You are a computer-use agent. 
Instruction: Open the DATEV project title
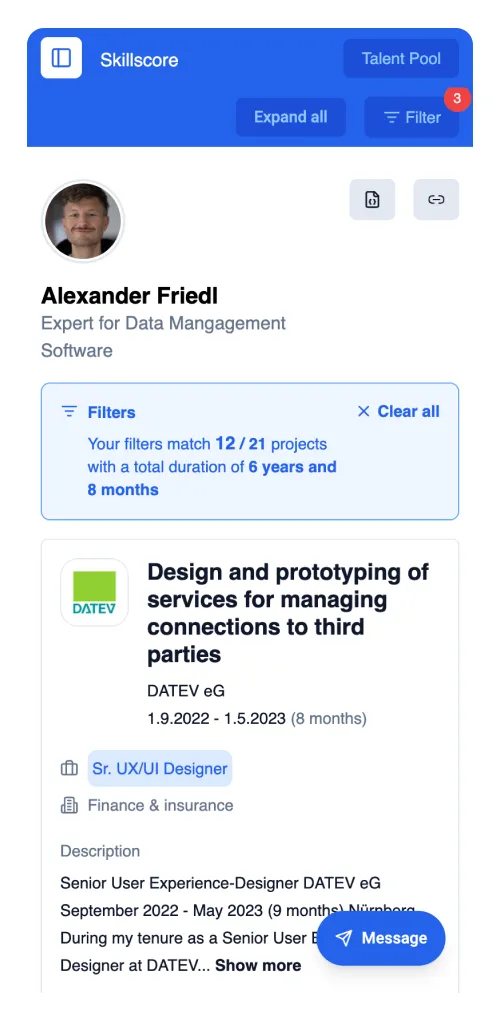pos(288,613)
